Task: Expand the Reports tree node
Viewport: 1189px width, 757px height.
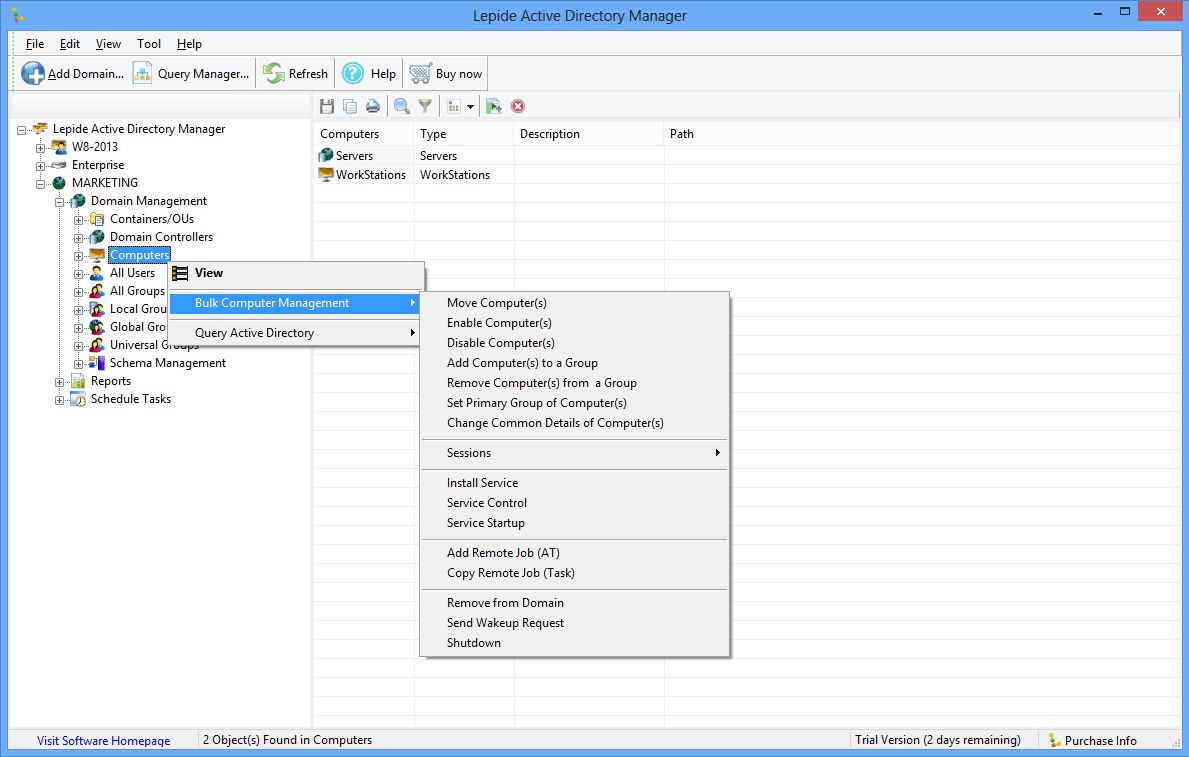Action: (60, 381)
